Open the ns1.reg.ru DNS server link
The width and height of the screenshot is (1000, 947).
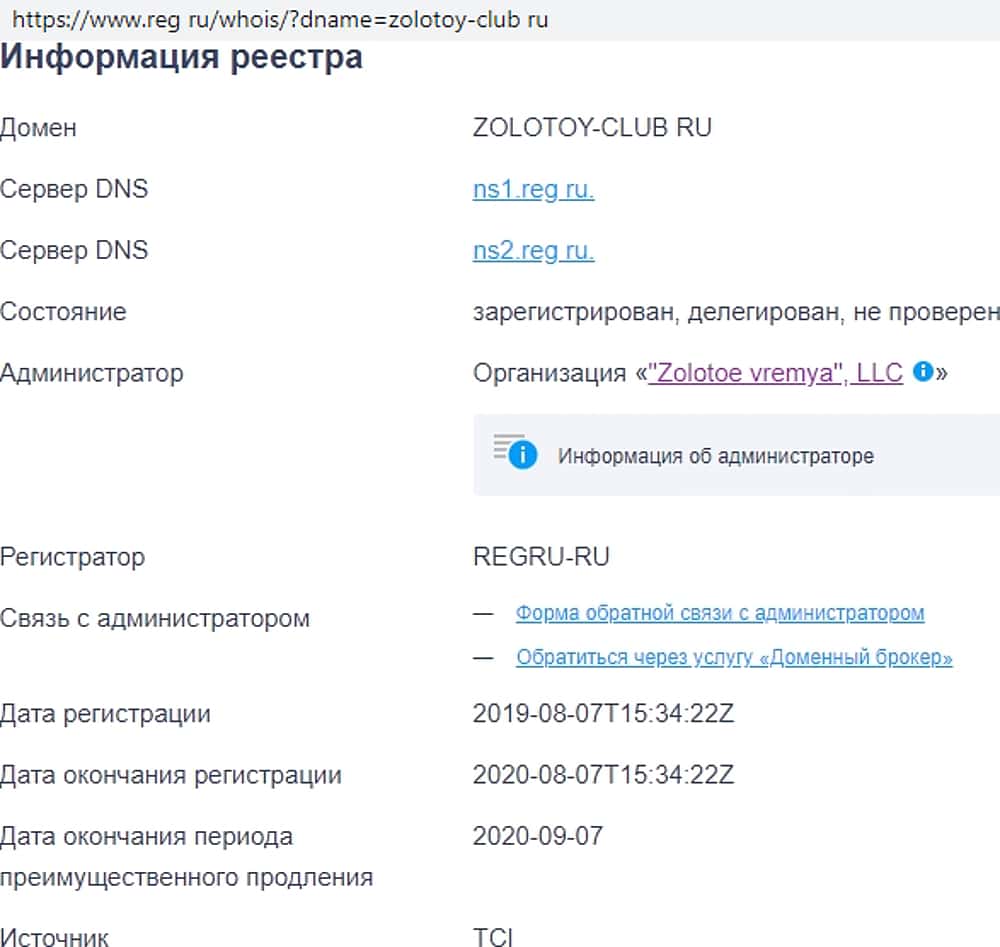(533, 189)
